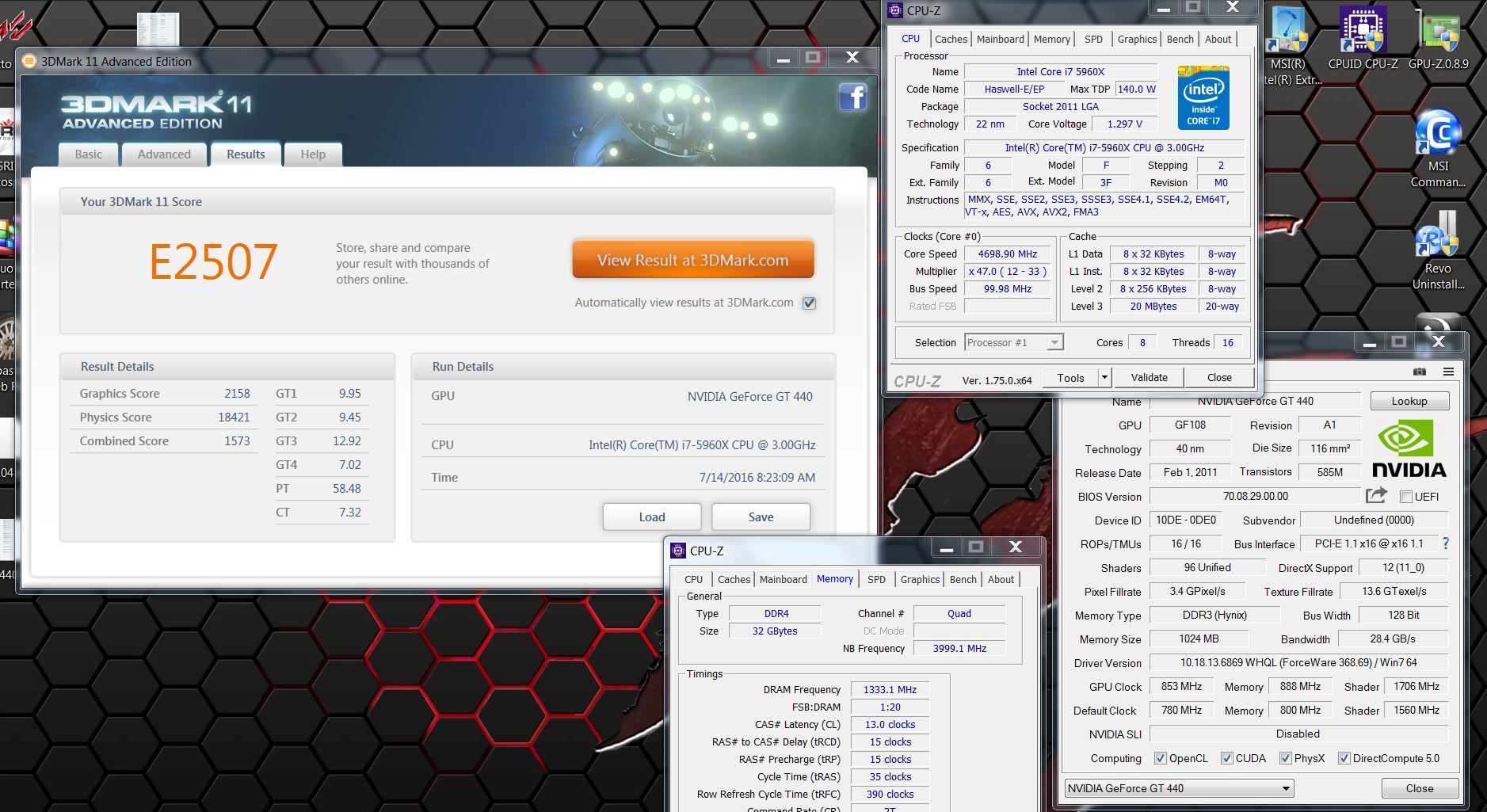The width and height of the screenshot is (1487, 812).
Task: Launch the CPUID CPU-Z desktop shortcut
Action: pyautogui.click(x=1363, y=39)
